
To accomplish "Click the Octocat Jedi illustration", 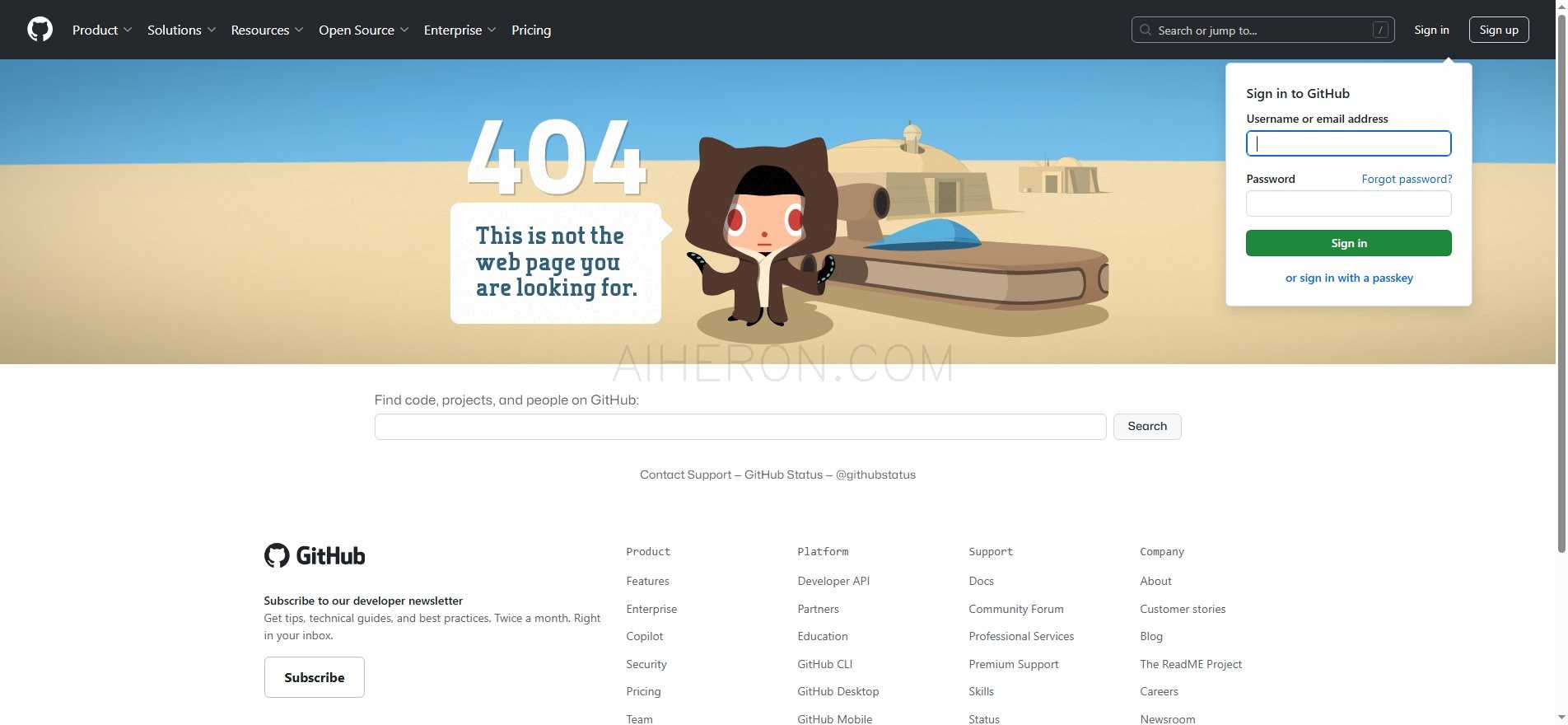I will (x=762, y=235).
